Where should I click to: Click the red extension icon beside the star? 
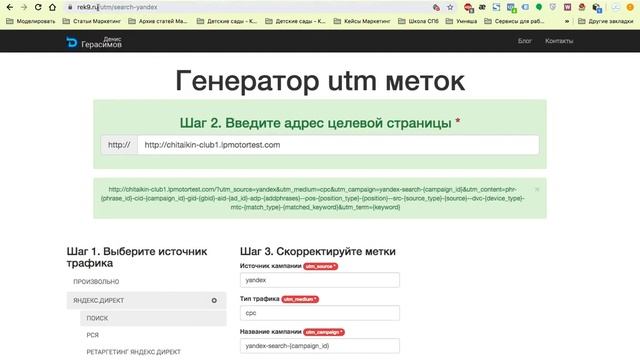[468, 7]
